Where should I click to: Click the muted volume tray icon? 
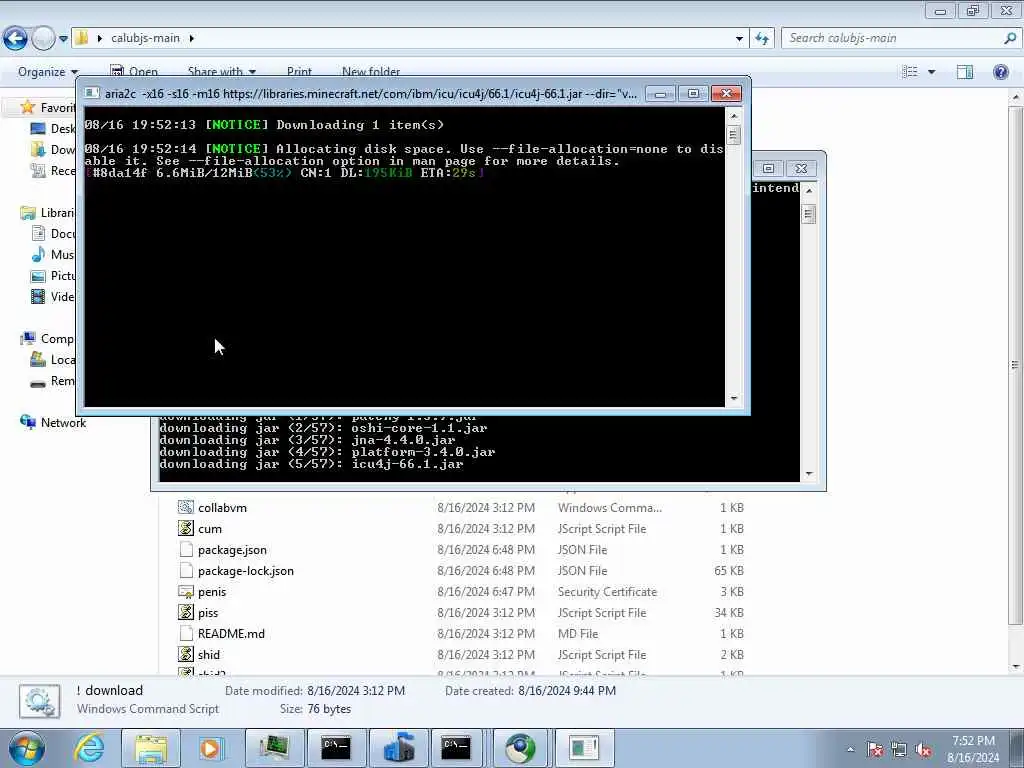923,750
